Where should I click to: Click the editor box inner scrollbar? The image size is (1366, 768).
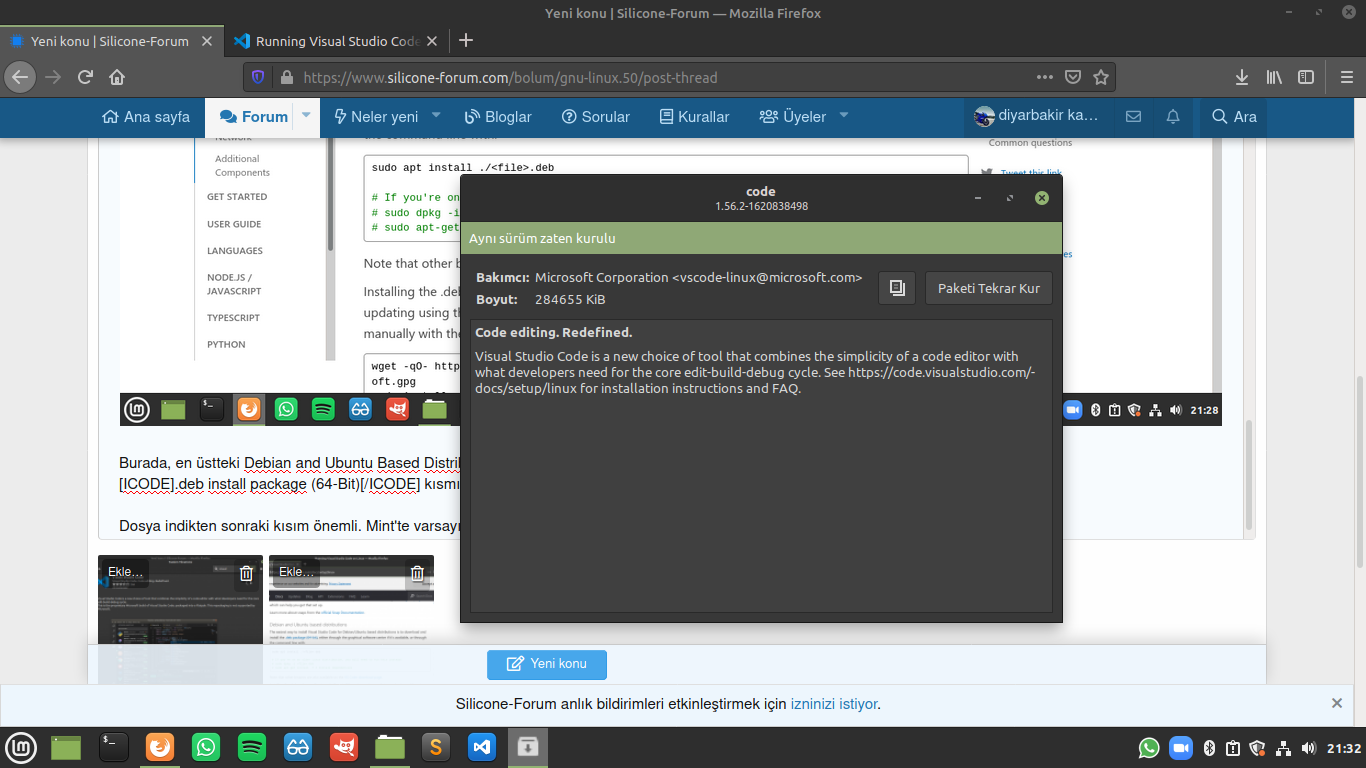(x=1248, y=475)
